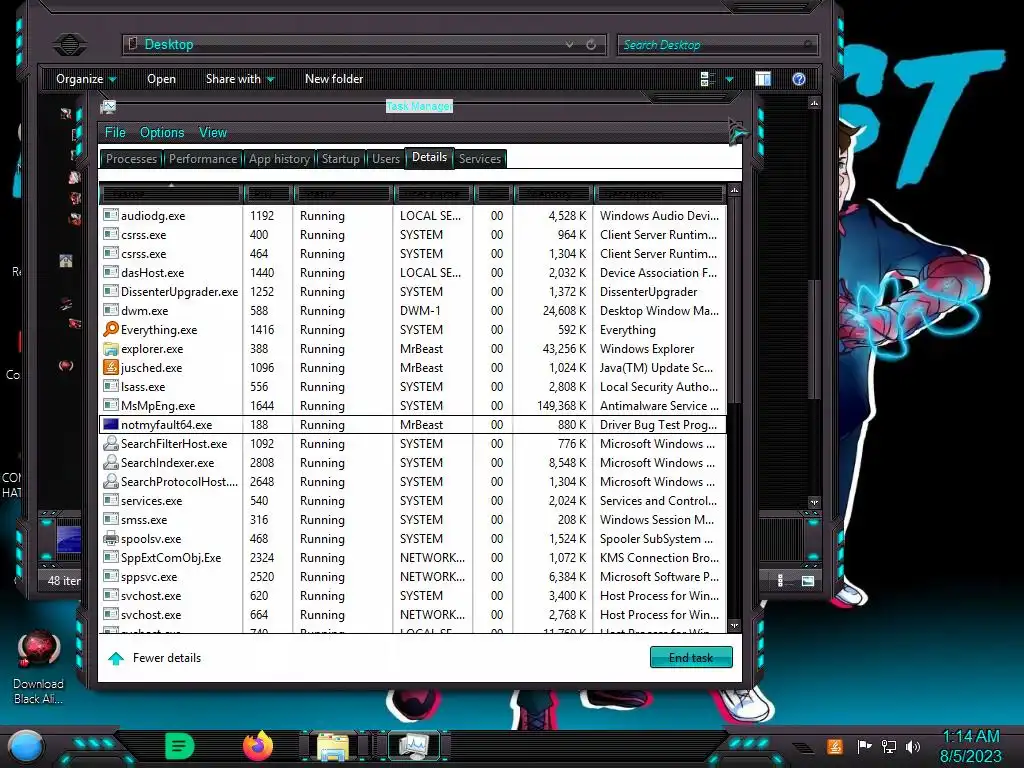The width and height of the screenshot is (1024, 768).
Task: Select the MsMpEng.exe row
Action: 413,406
